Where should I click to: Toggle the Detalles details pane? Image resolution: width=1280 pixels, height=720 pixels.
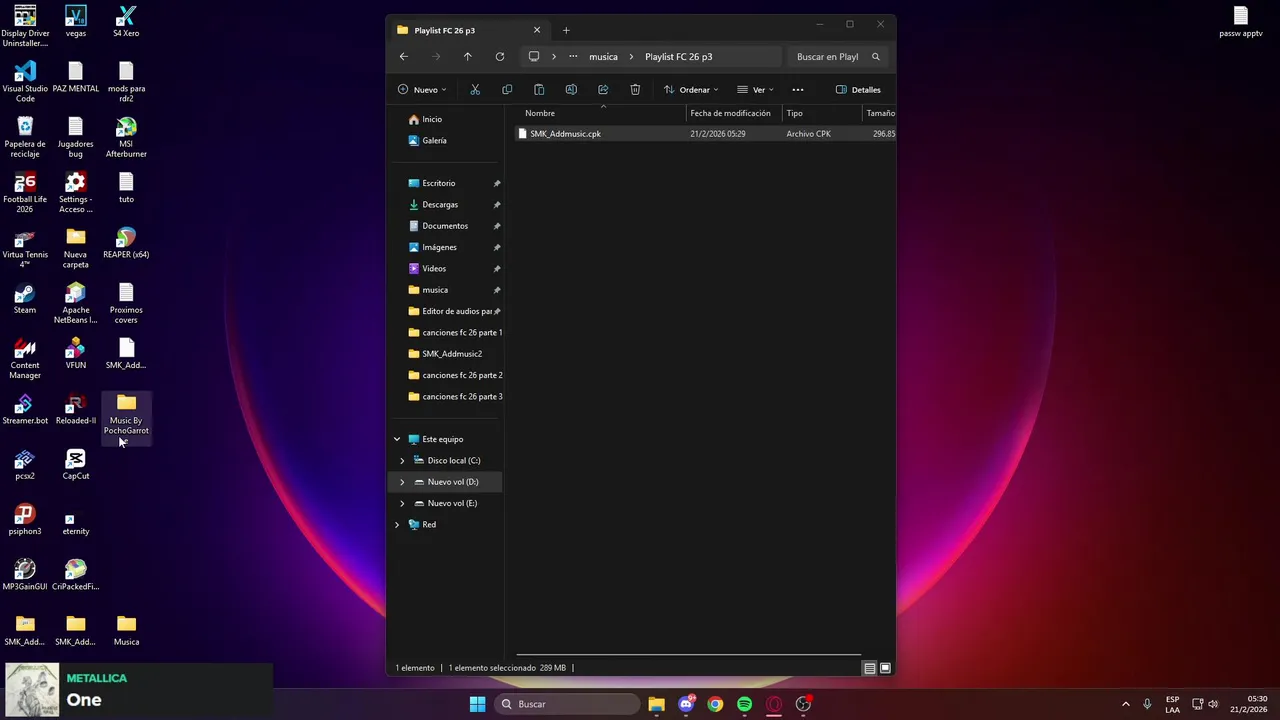pos(858,90)
